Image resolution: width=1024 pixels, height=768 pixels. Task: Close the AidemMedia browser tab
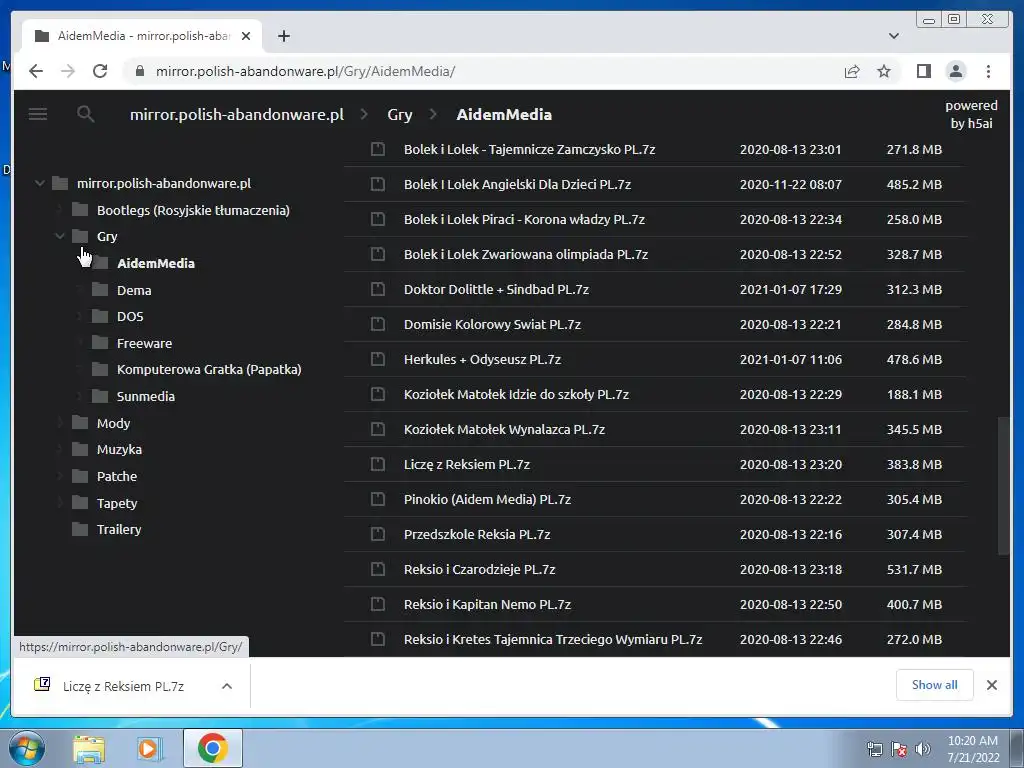tap(246, 36)
